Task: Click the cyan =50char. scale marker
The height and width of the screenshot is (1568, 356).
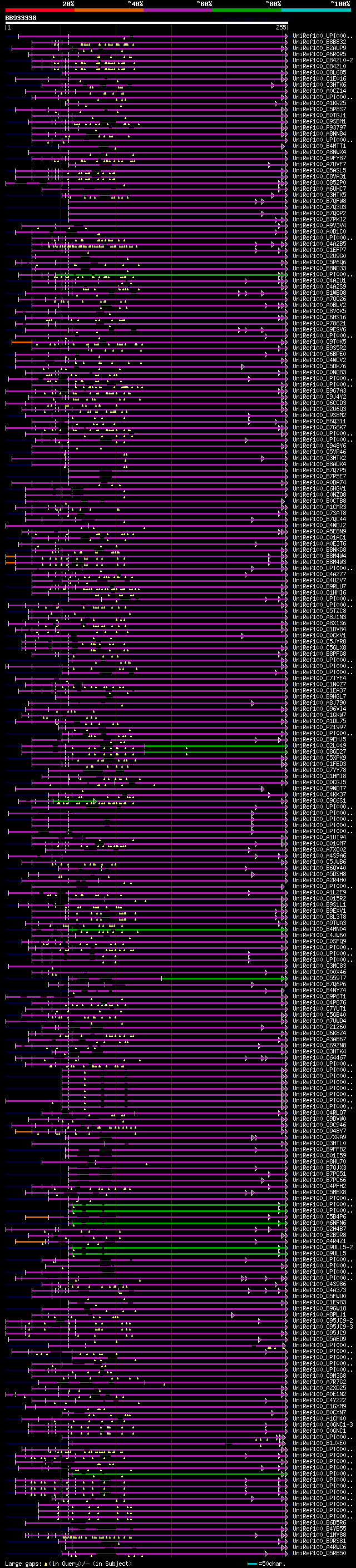Action: (252, 1564)
